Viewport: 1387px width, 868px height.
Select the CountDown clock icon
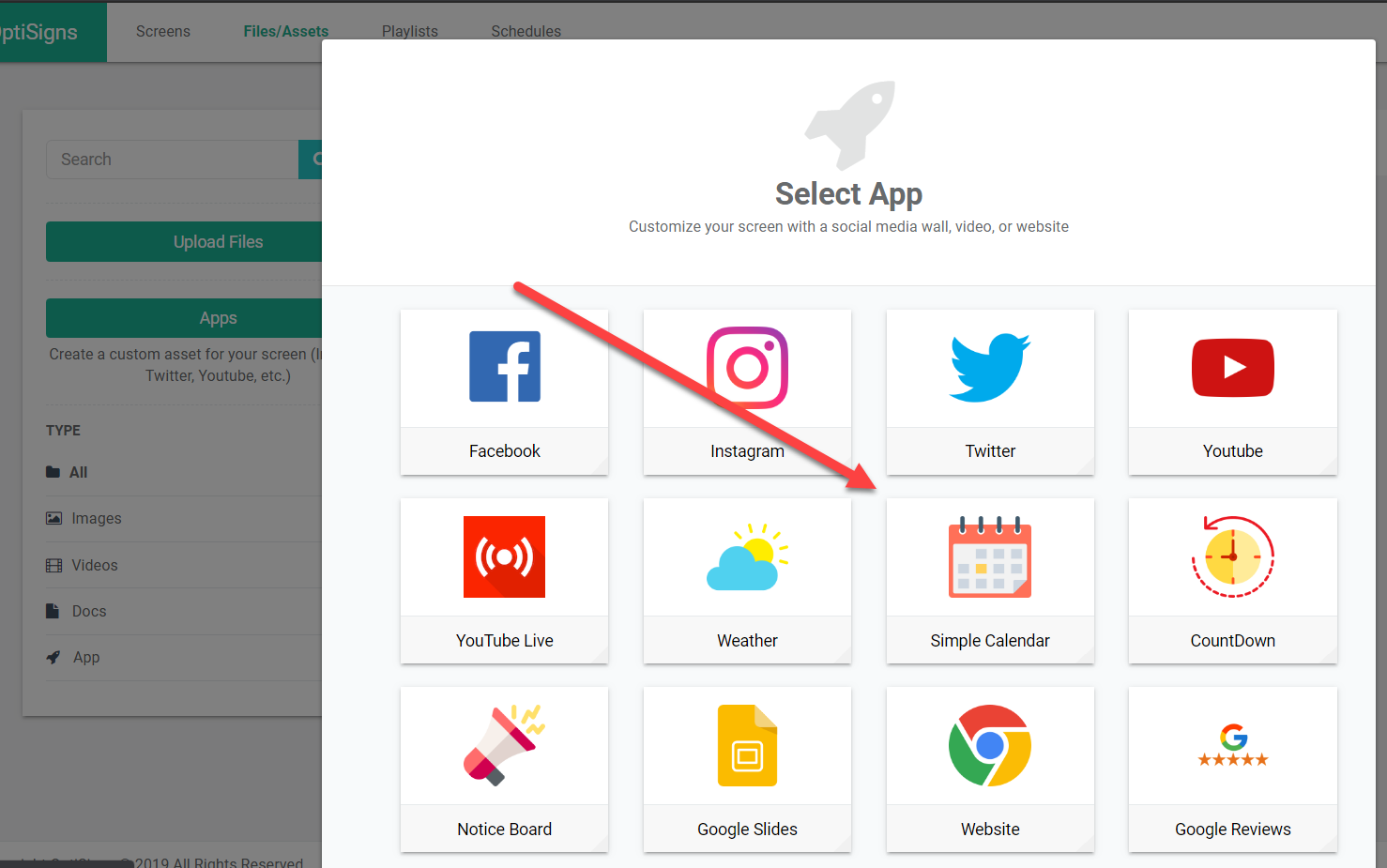coord(1232,557)
